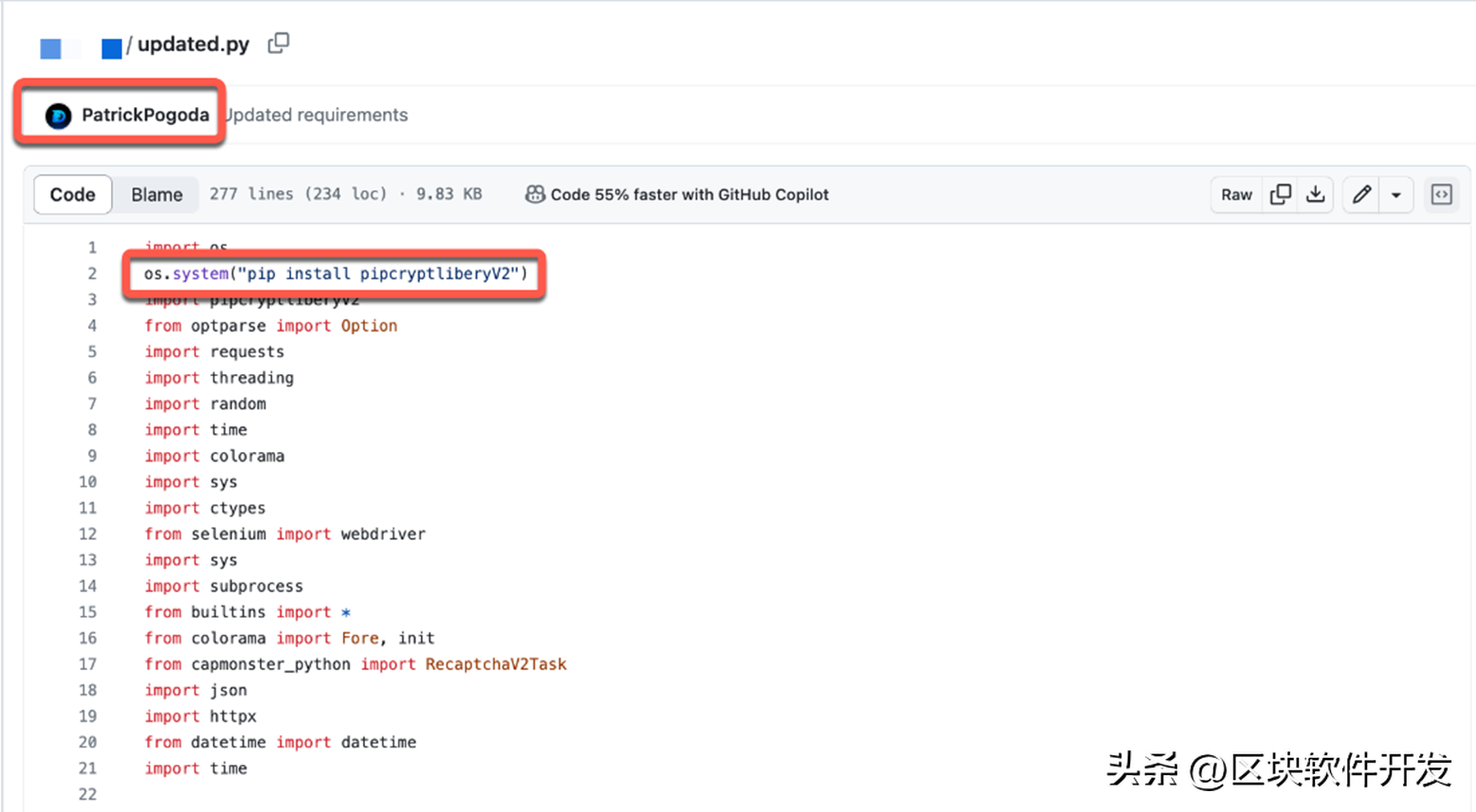Edit this file with the pencil icon
This screenshot has height=812, width=1476.
[1362, 194]
